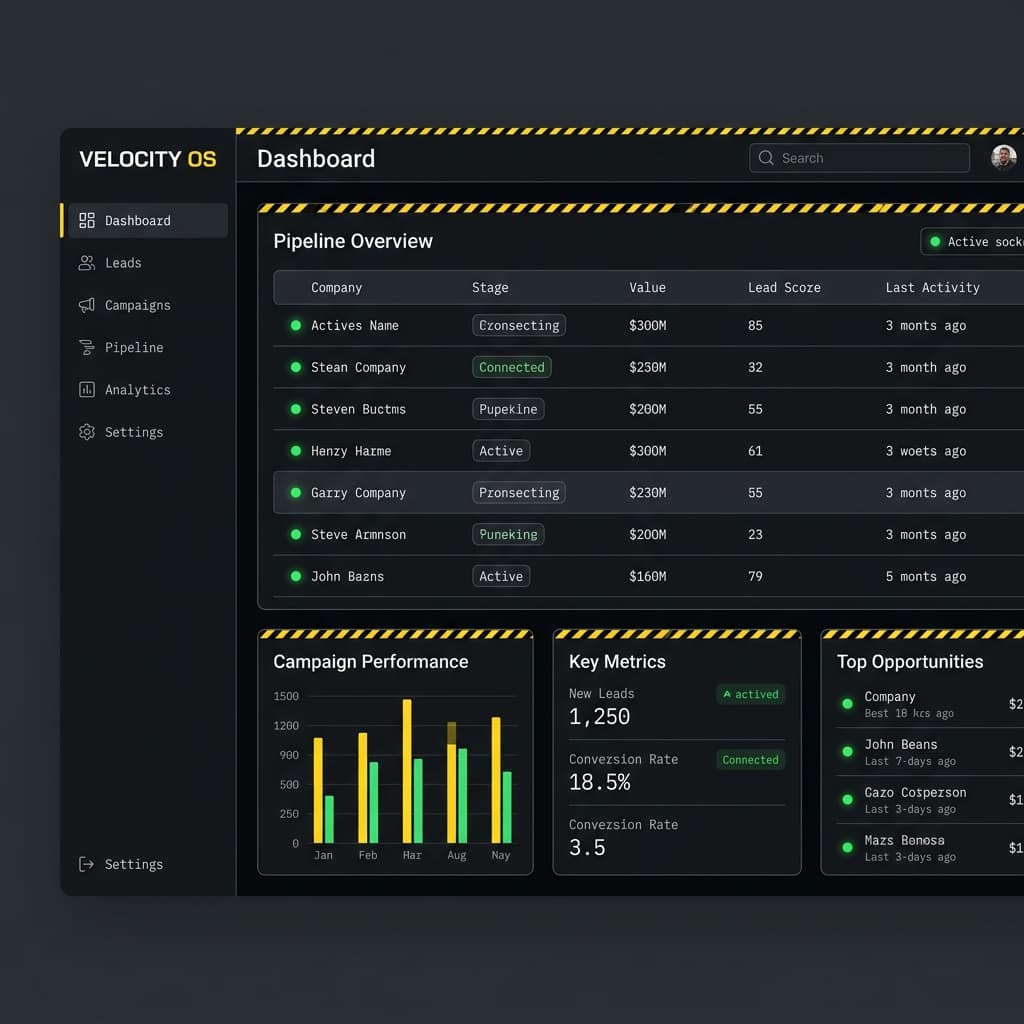
Task: Click $160M value in John Bazns row
Action: click(x=647, y=576)
